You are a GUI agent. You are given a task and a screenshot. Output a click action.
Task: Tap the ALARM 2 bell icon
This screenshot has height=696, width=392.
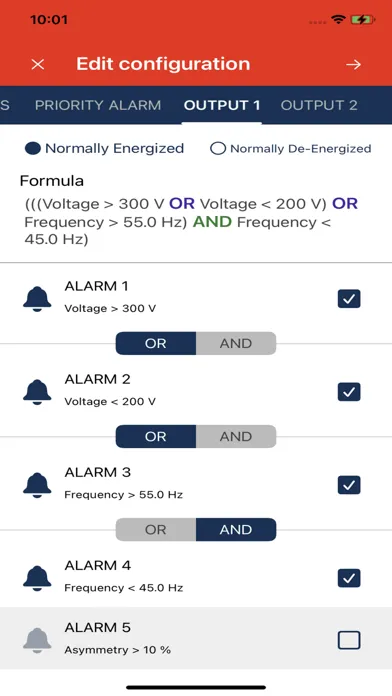pos(37,392)
